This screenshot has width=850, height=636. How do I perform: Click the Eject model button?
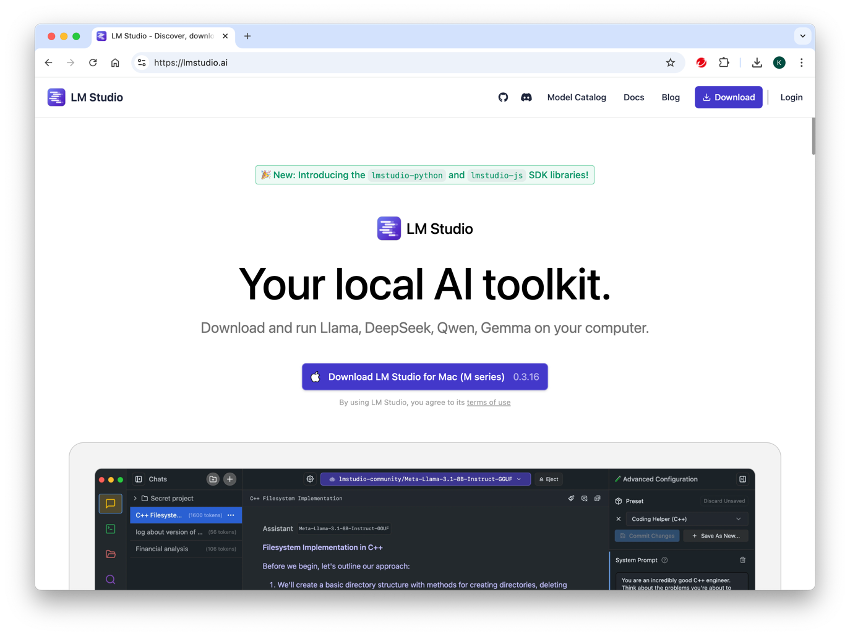pyautogui.click(x=549, y=479)
